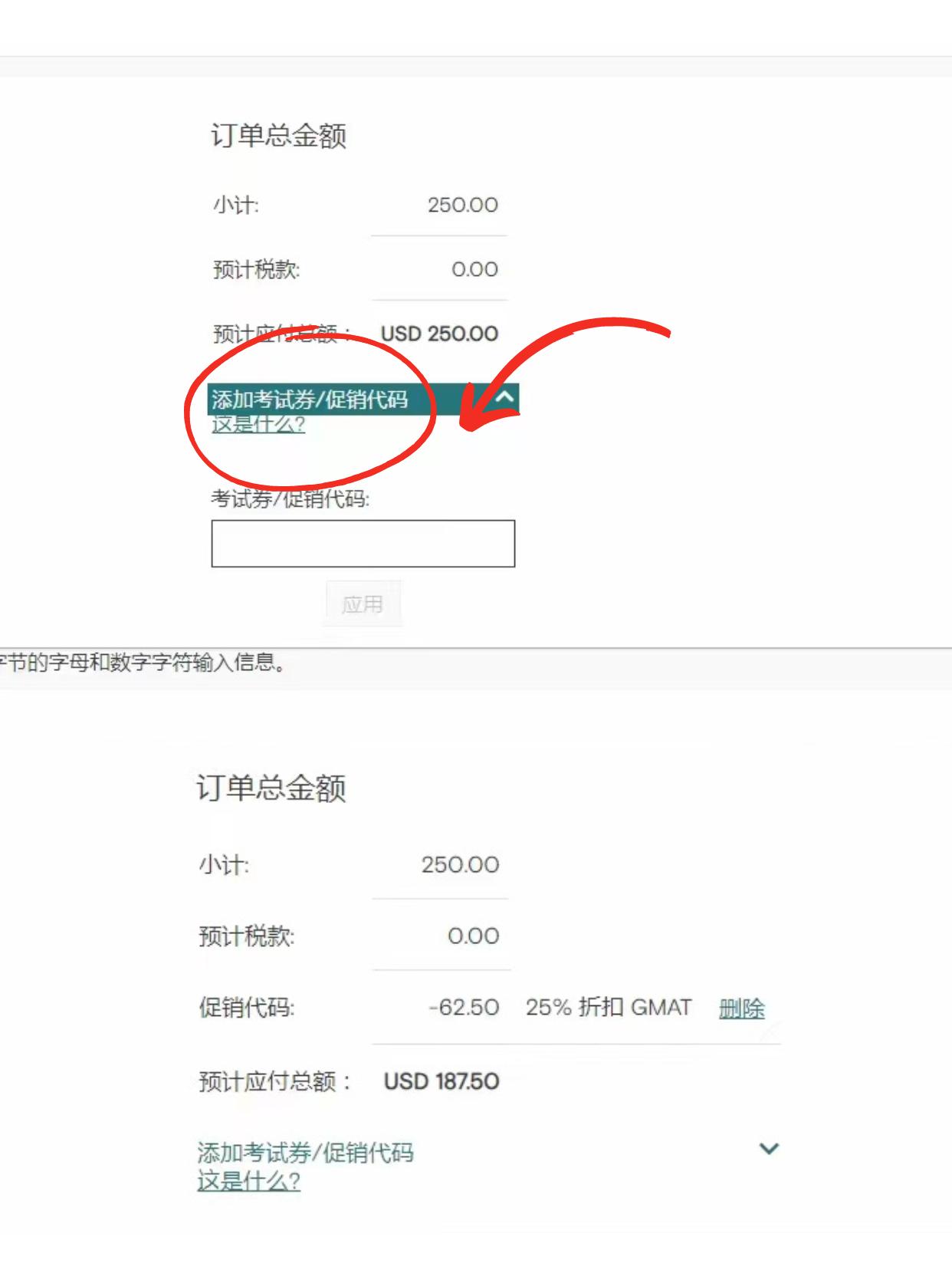The width and height of the screenshot is (952, 1273).
Task: Click the 考试券/促销代码: field label
Action: pos(291,499)
